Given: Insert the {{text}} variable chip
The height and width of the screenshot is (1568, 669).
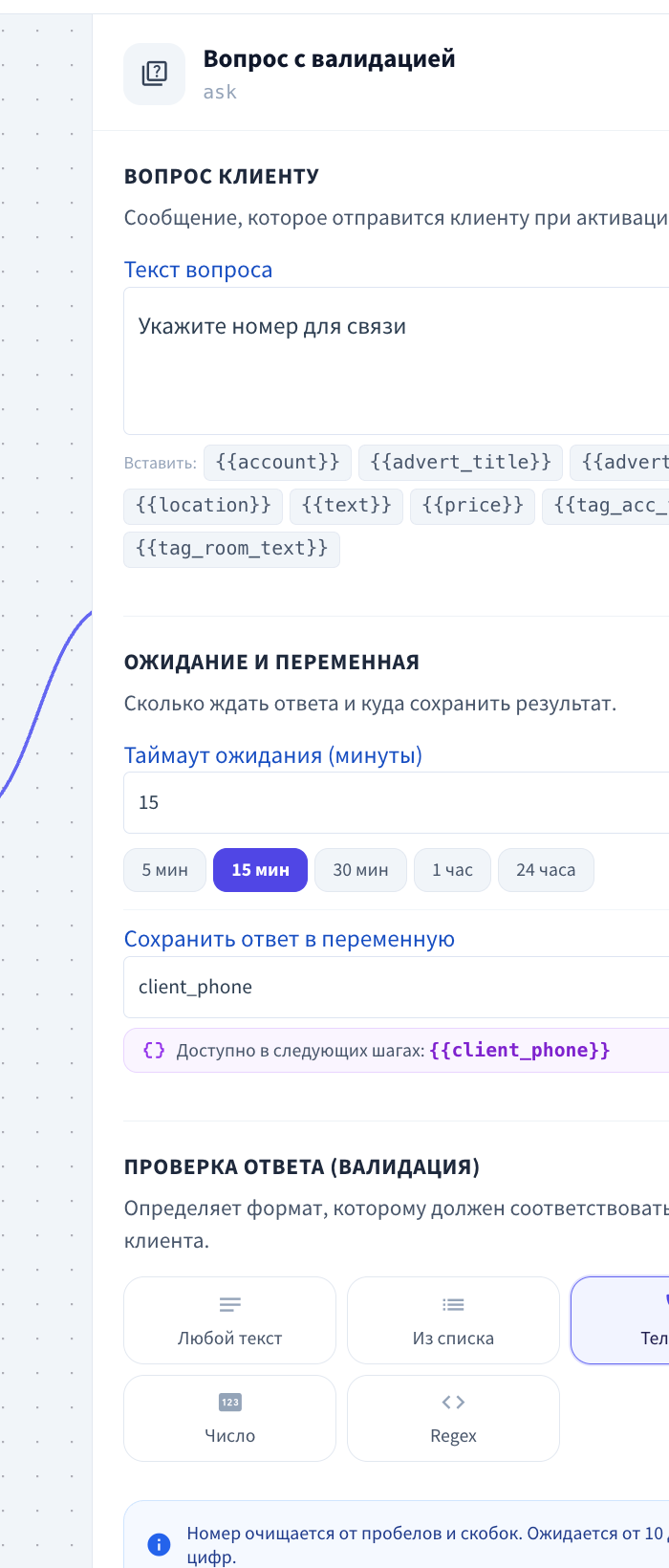Looking at the screenshot, I should pyautogui.click(x=347, y=506).
